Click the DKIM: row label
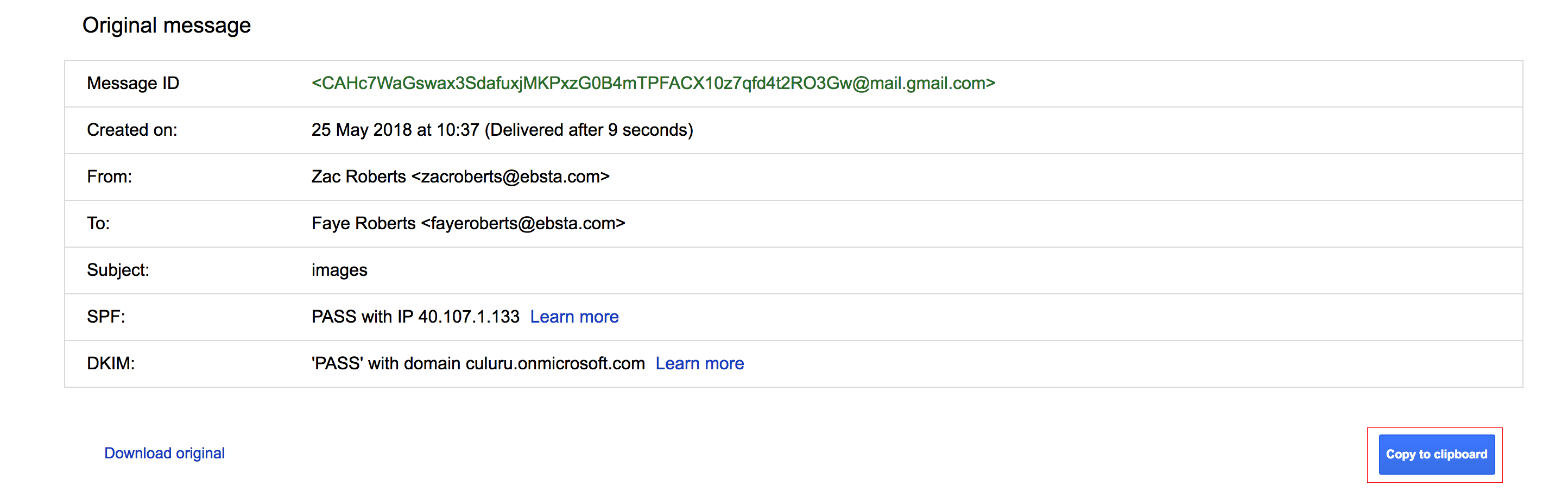Viewport: 1568px width, 504px height. [x=110, y=363]
